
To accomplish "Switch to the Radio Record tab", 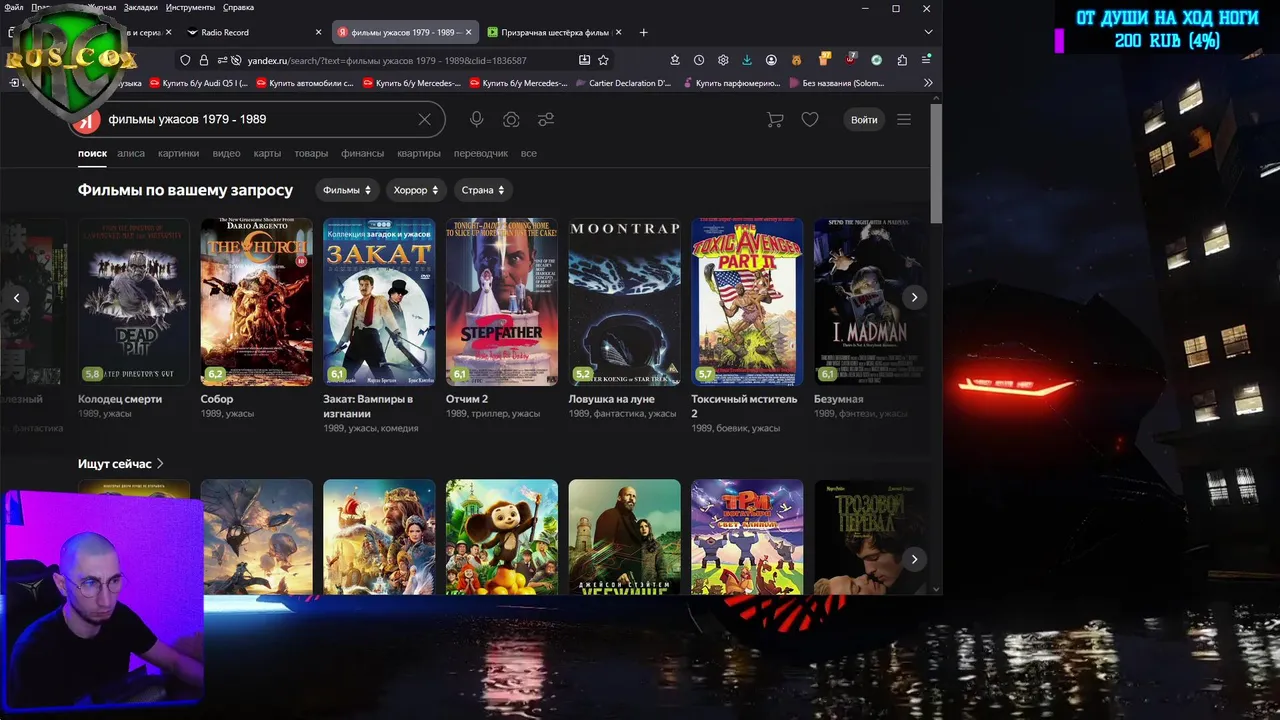I will pyautogui.click(x=254, y=32).
